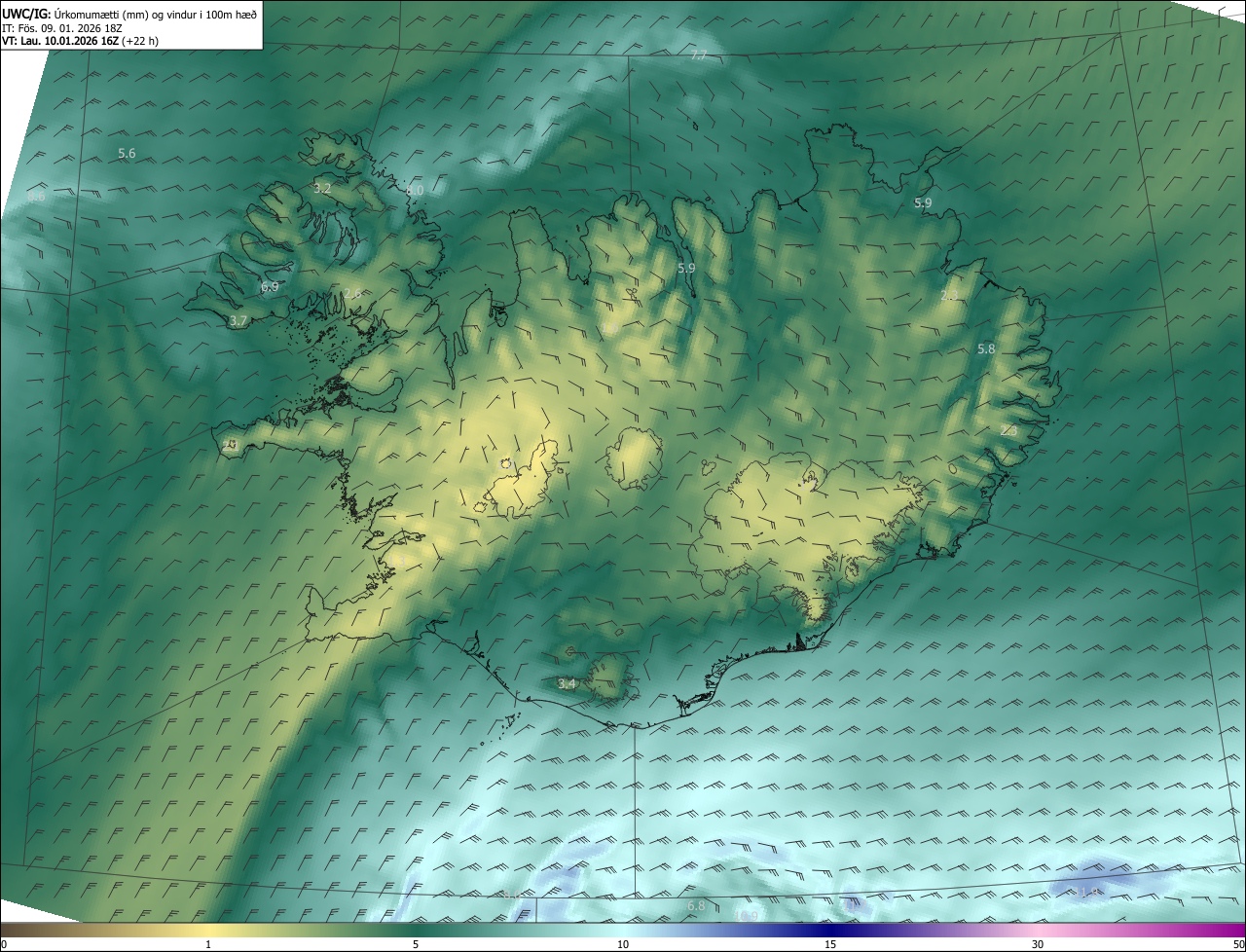Click the color scale tick labeled 30
This screenshot has width=1246, height=952.
click(1038, 944)
